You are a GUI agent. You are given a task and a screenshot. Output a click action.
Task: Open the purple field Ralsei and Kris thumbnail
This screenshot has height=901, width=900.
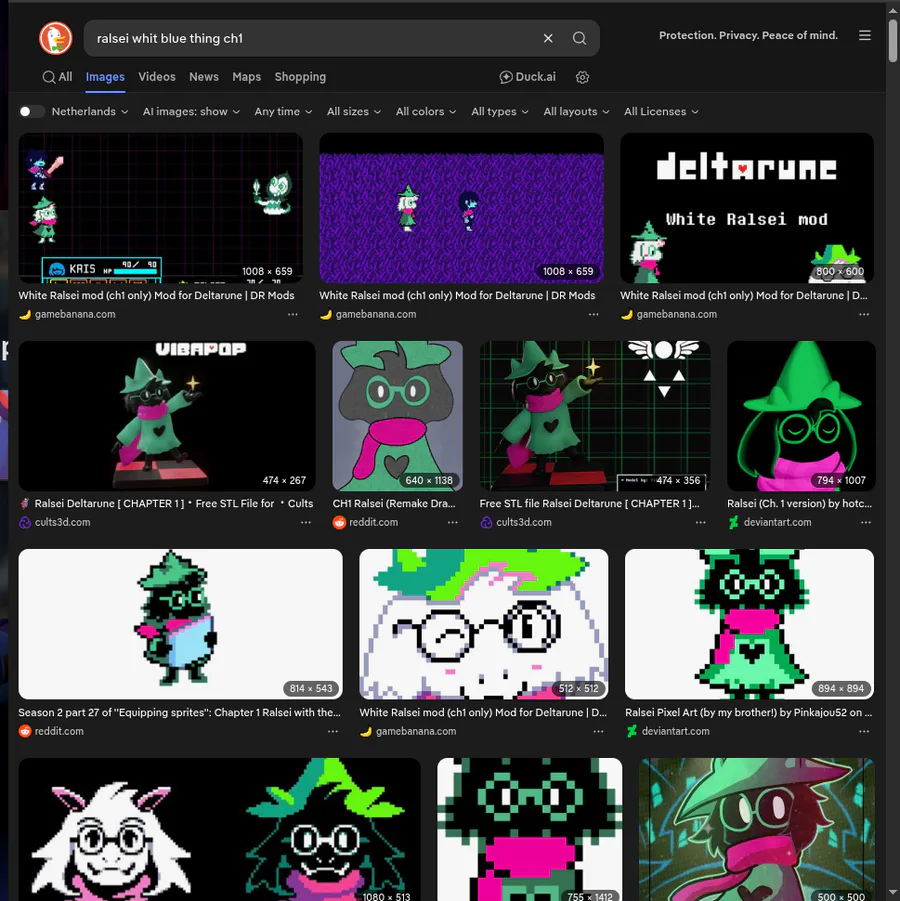tap(461, 208)
